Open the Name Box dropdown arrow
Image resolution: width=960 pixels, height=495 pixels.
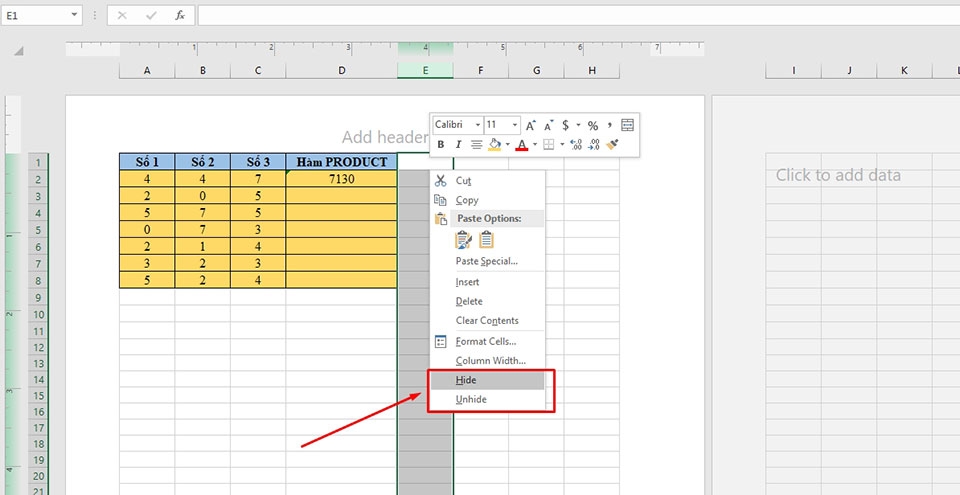75,15
